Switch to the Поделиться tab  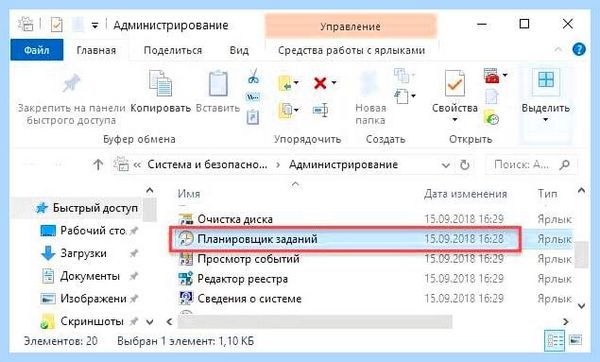[173, 51]
